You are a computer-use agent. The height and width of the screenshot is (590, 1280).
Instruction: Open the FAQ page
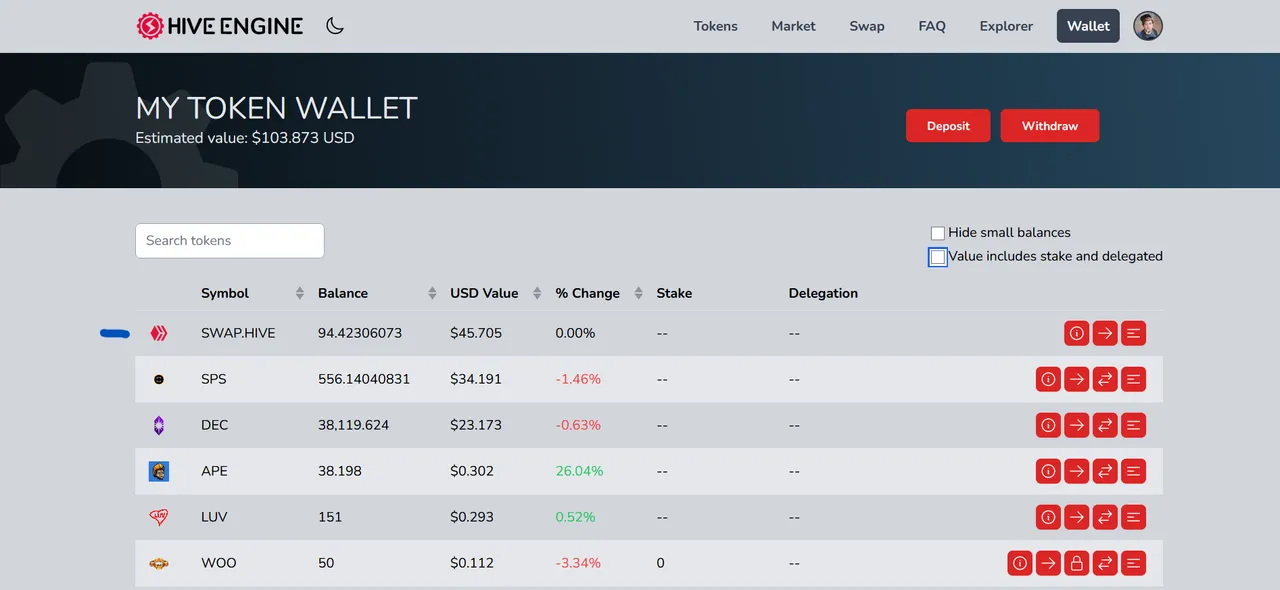932,26
